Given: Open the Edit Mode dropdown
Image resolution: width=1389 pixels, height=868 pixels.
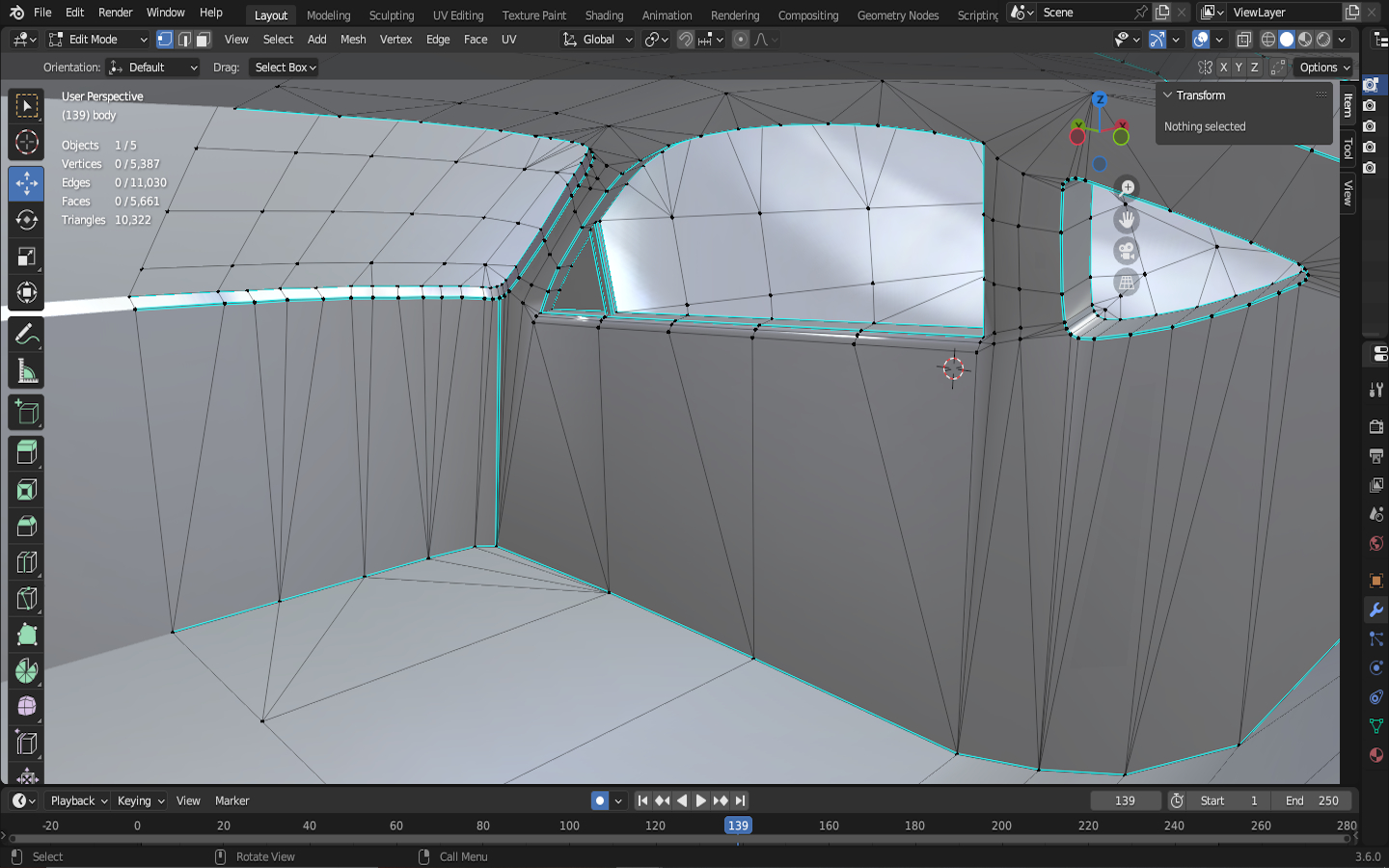Looking at the screenshot, I should (x=98, y=40).
